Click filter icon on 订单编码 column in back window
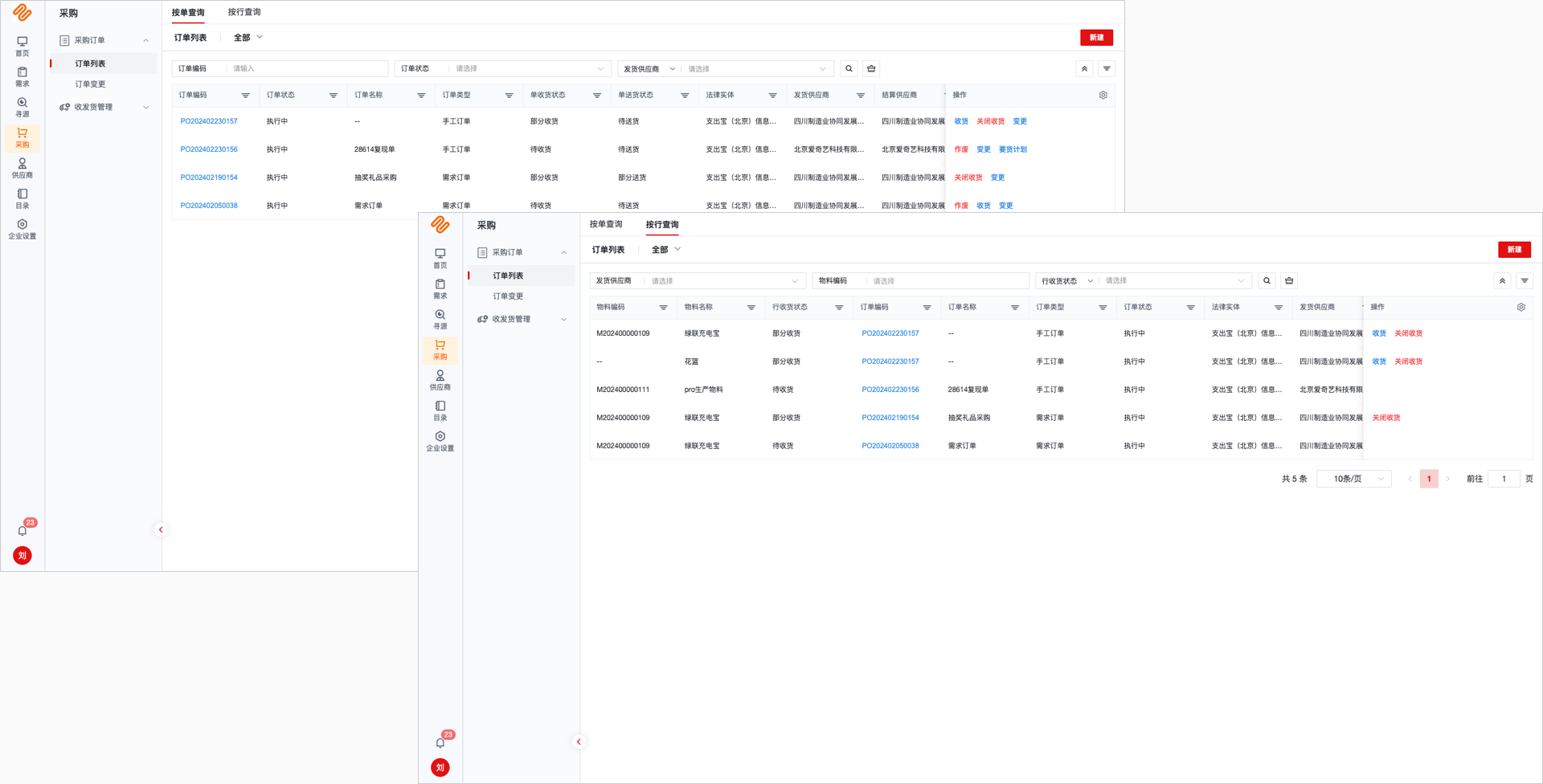This screenshot has height=784, width=1543. pos(245,96)
